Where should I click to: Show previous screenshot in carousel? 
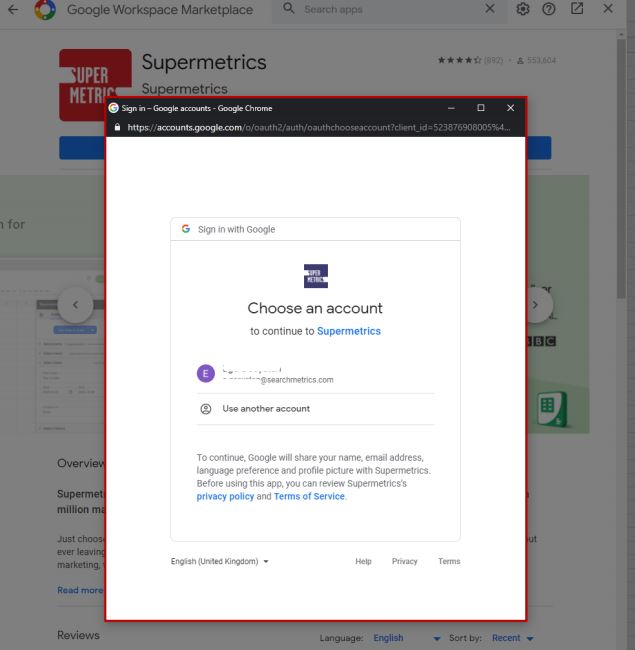[x=75, y=305]
